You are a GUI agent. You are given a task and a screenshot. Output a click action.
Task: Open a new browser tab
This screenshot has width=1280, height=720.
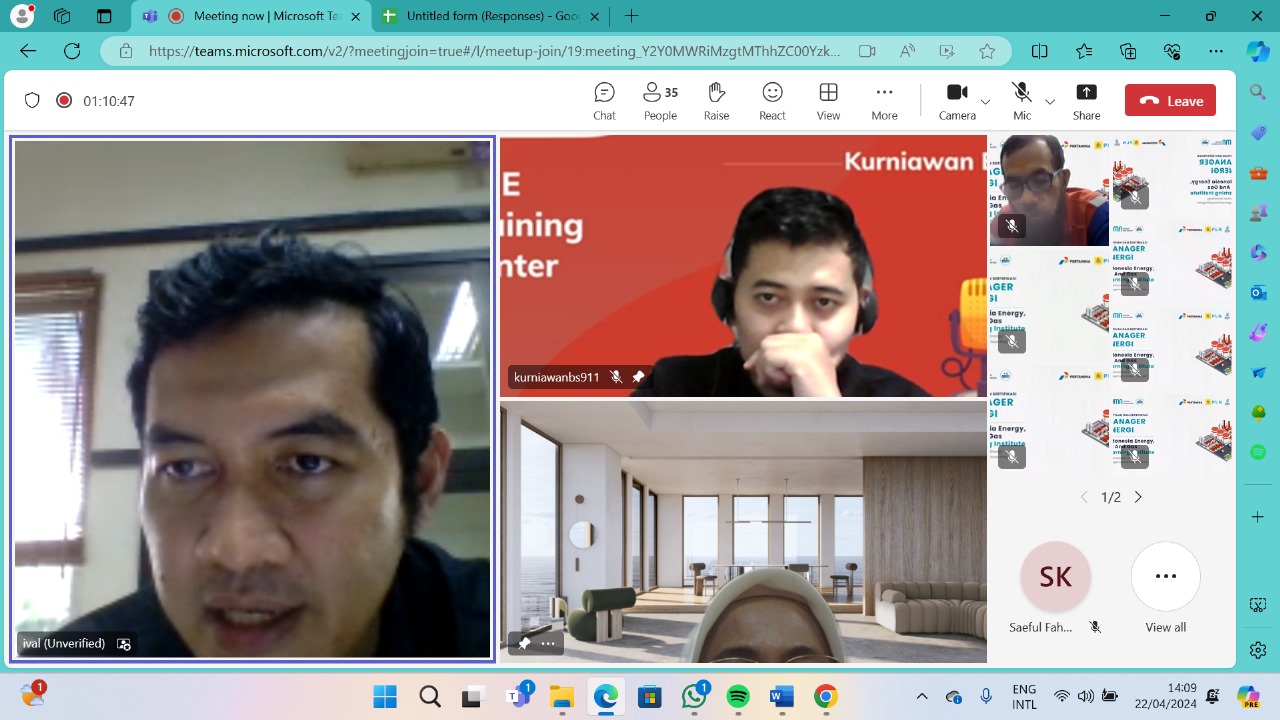pyautogui.click(x=631, y=16)
